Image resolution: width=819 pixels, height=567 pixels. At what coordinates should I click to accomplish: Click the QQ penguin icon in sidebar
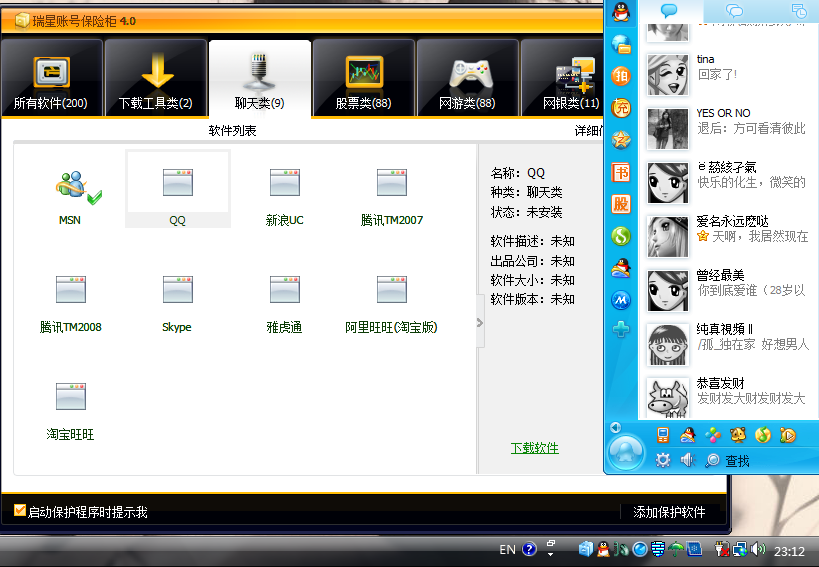[x=621, y=11]
